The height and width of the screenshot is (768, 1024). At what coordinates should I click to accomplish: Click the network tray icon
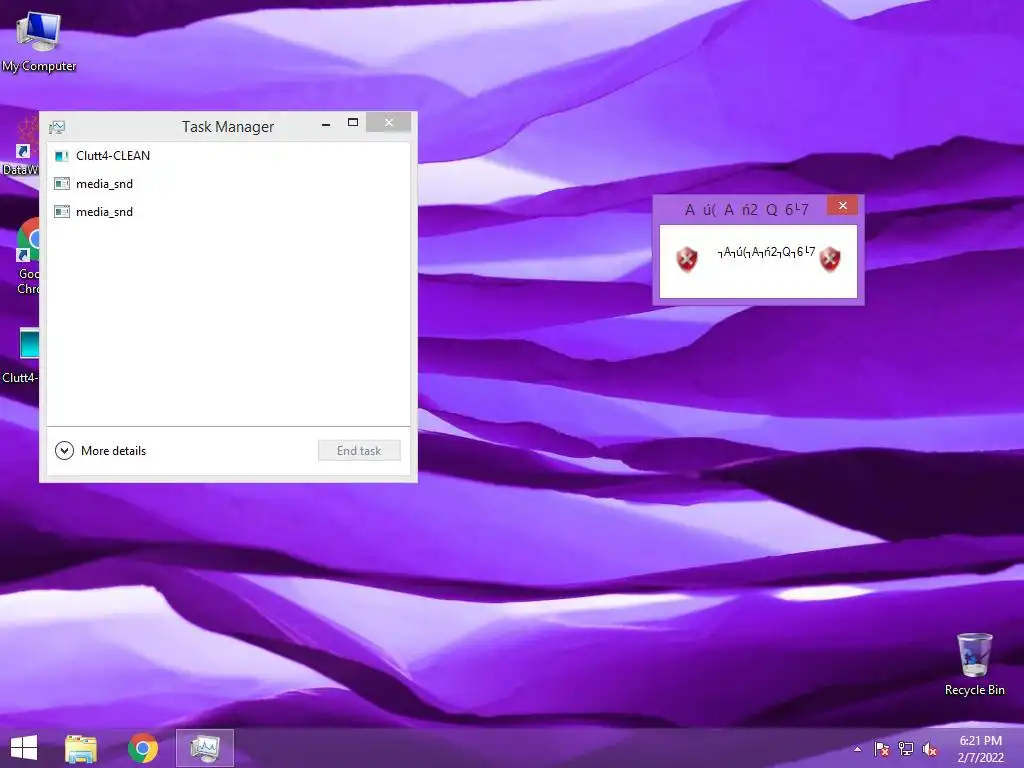pyautogui.click(x=906, y=749)
